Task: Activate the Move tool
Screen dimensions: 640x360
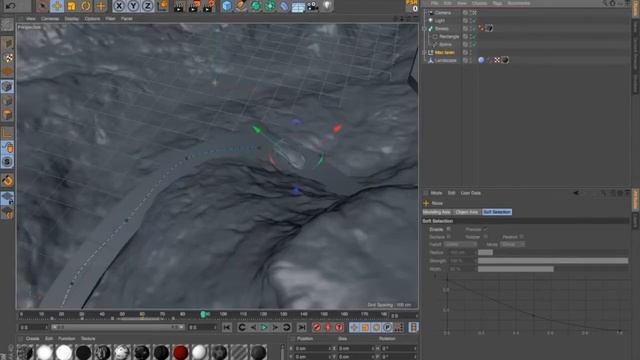Action: click(x=57, y=6)
